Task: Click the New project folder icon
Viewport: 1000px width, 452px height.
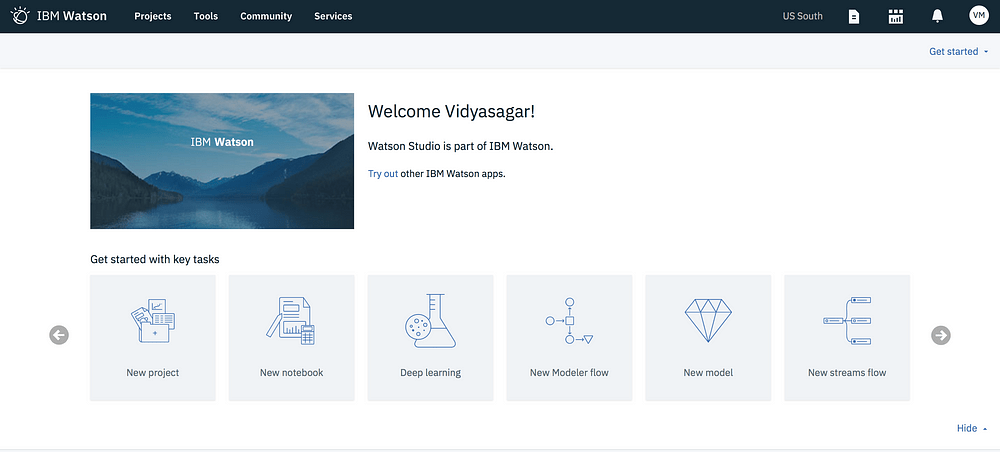Action: click(x=153, y=321)
